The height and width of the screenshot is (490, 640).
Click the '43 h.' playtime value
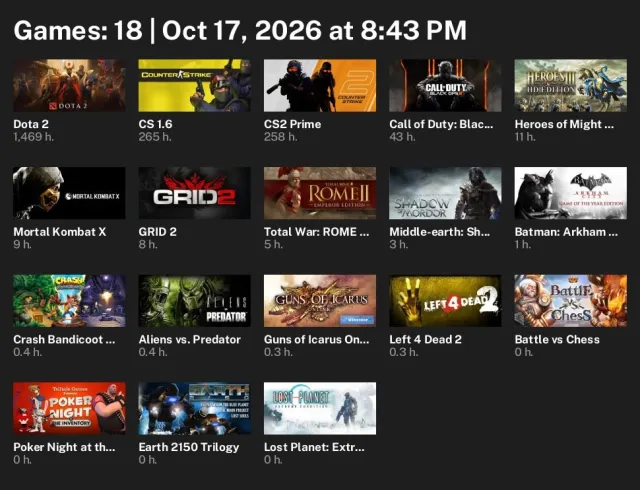coord(402,137)
